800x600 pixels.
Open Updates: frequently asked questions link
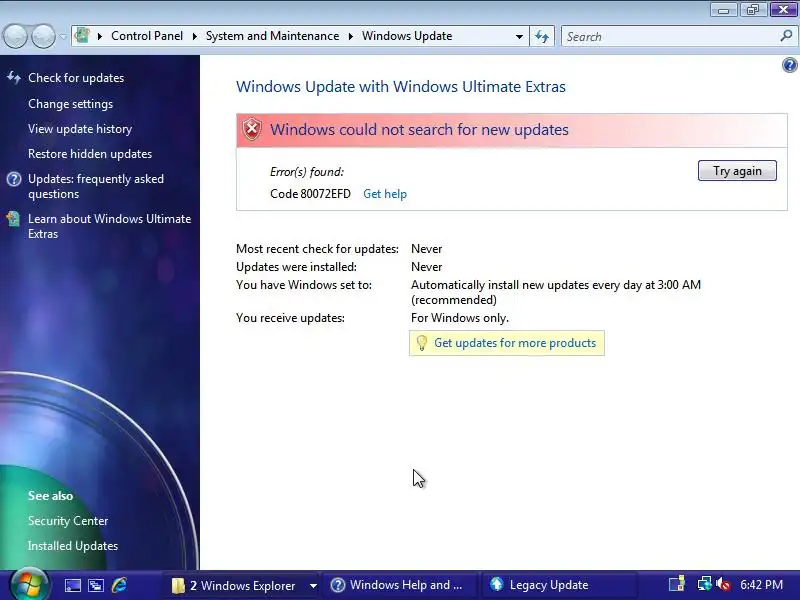tap(96, 186)
